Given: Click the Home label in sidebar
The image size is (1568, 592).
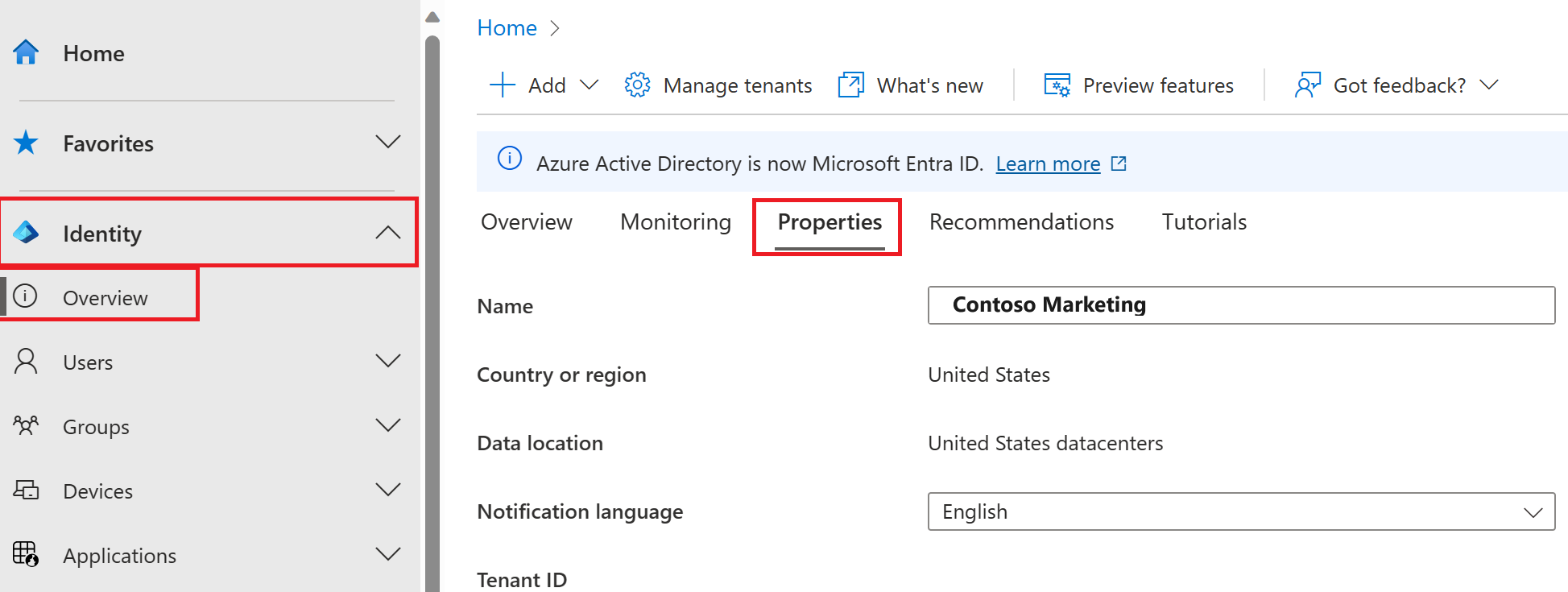Looking at the screenshot, I should point(93,53).
